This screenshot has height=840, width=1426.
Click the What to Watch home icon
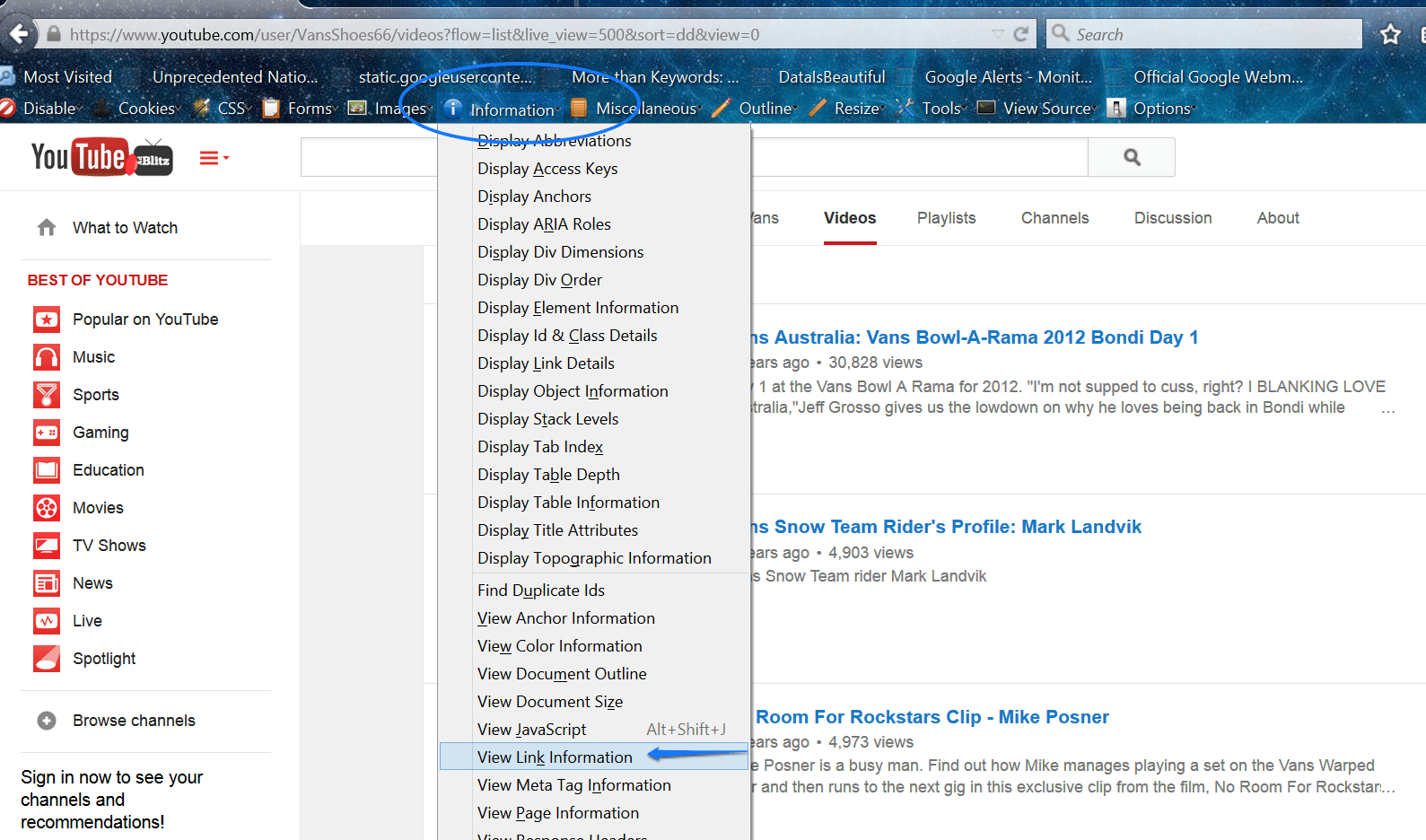47,227
